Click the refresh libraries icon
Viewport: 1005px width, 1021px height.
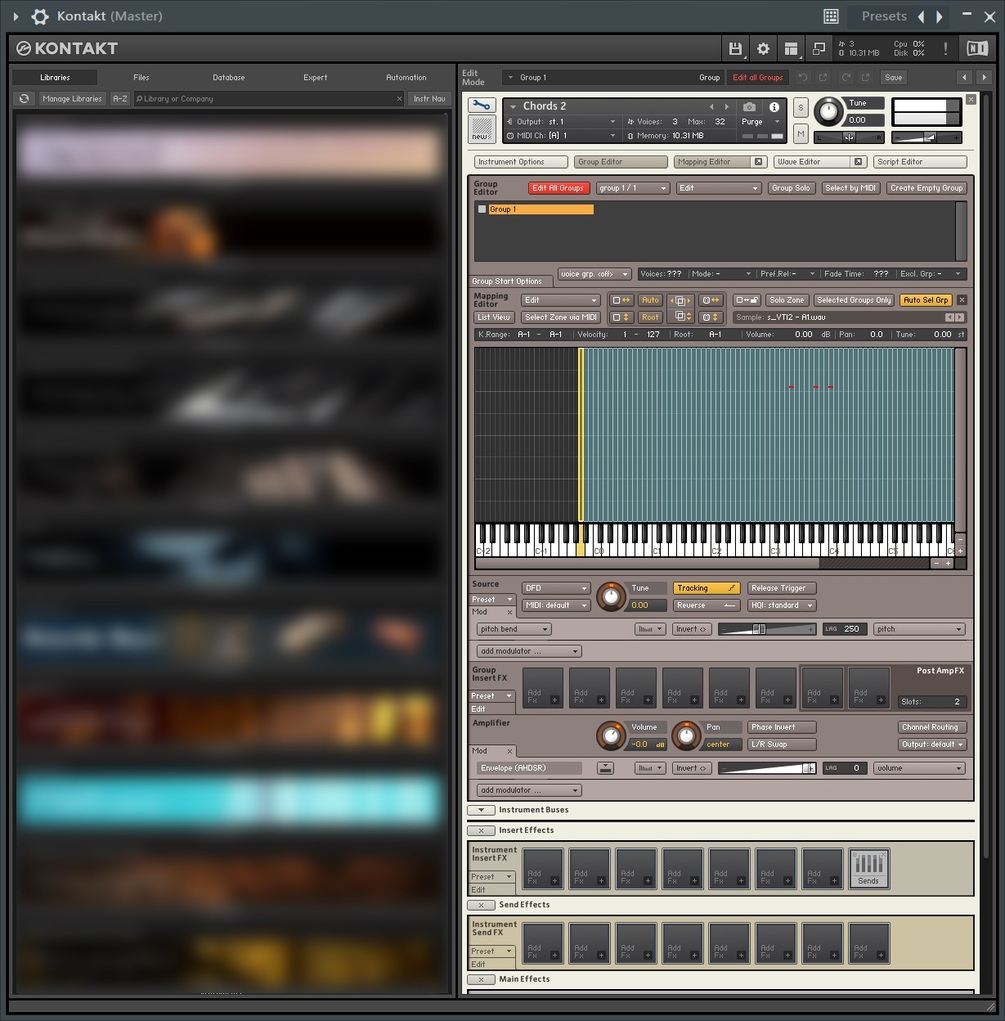click(x=24, y=99)
